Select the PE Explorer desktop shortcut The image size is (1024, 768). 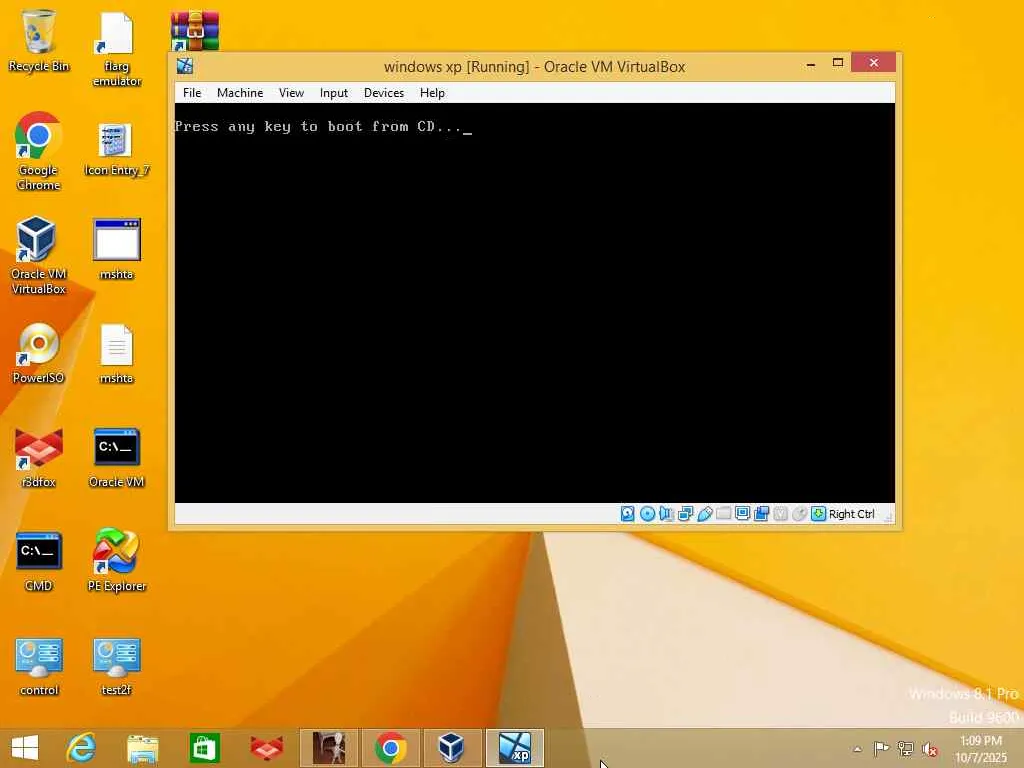[x=116, y=560]
